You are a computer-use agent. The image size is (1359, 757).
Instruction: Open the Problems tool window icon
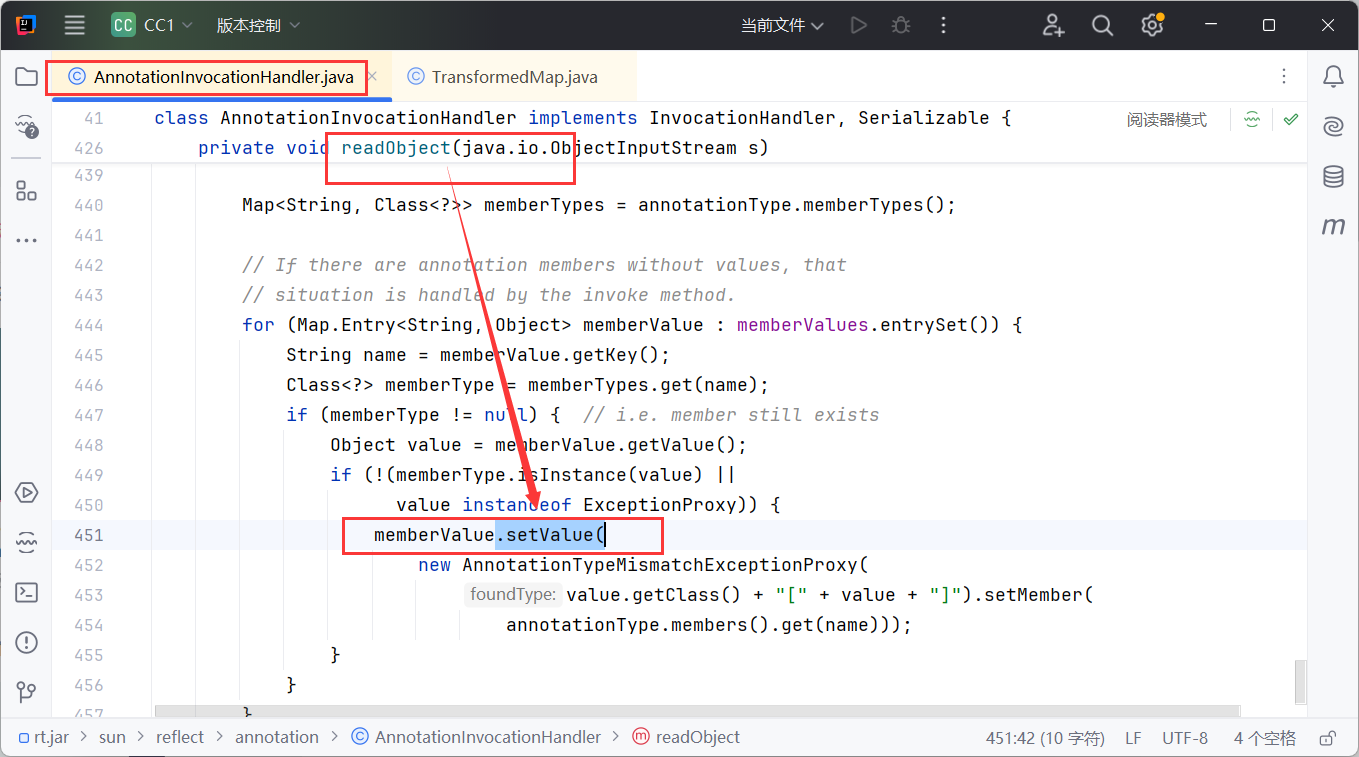27,642
